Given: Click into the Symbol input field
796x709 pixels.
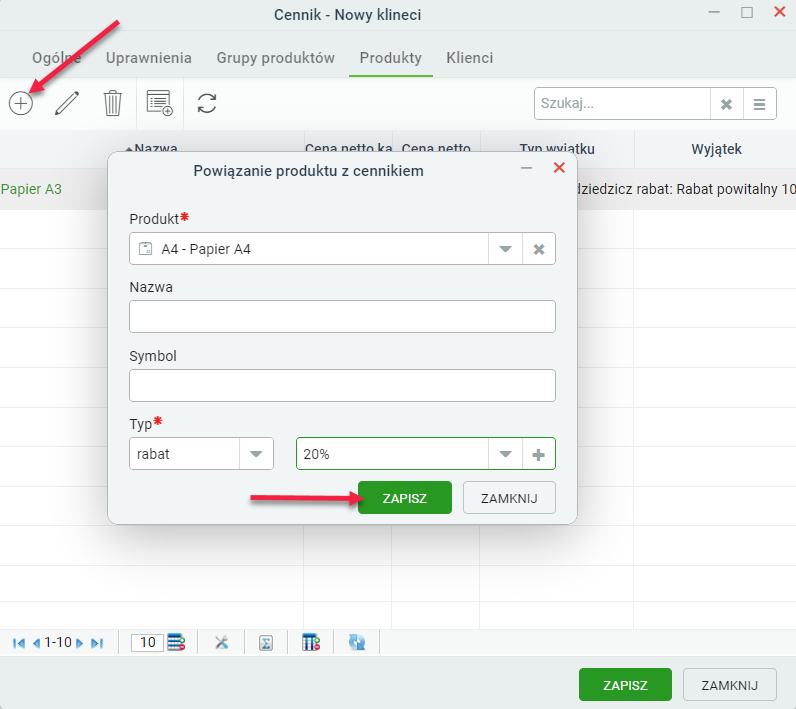Looking at the screenshot, I should [342, 386].
